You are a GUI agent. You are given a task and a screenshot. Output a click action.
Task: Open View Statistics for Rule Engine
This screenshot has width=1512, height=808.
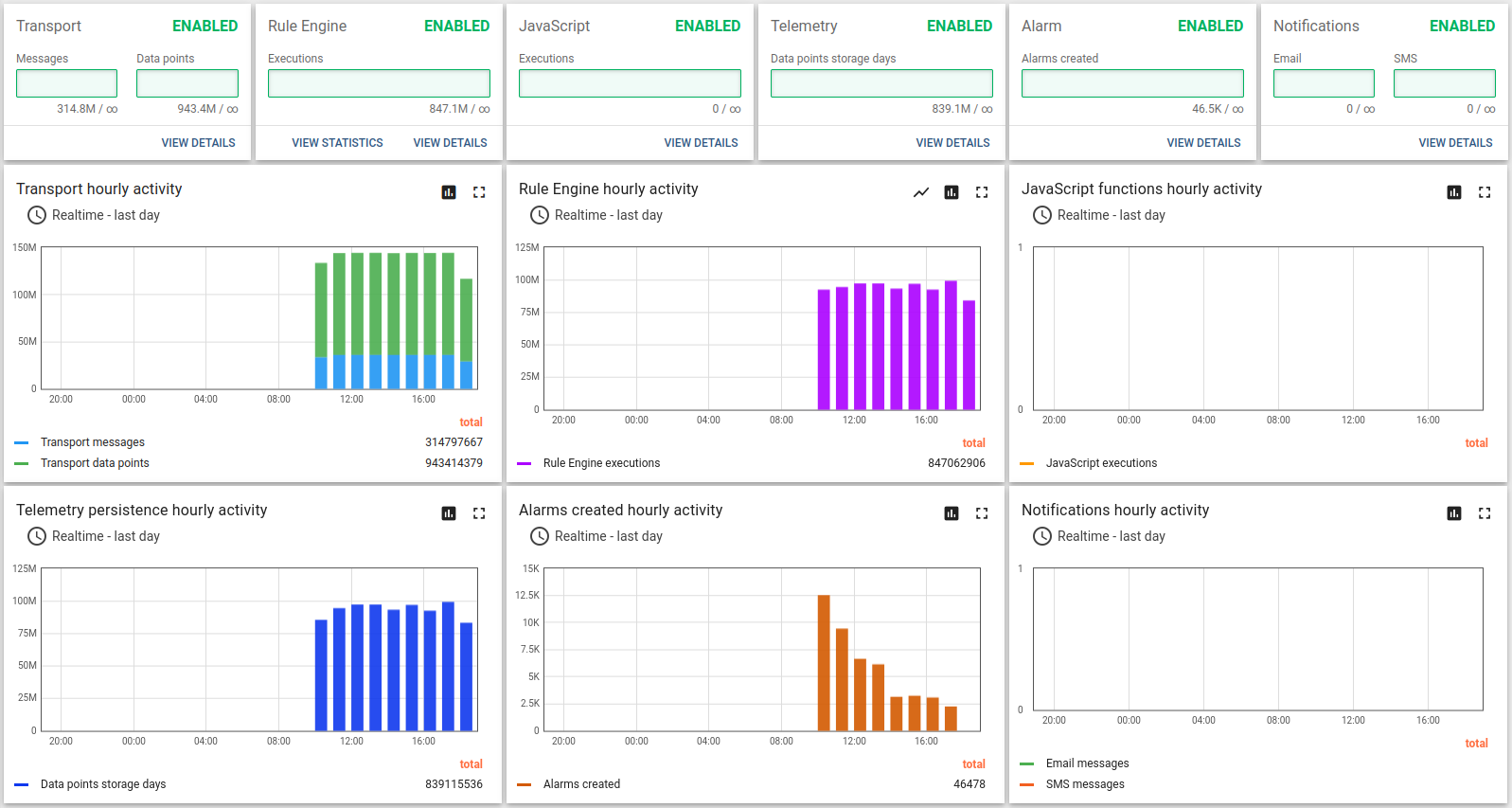(x=337, y=143)
